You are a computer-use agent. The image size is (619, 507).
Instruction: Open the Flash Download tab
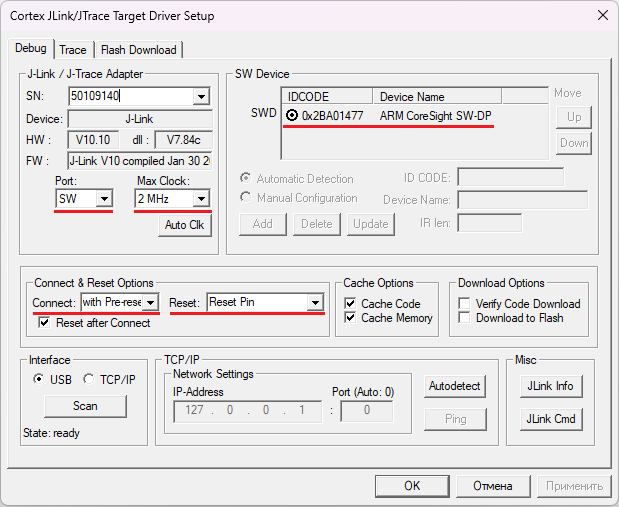(138, 50)
